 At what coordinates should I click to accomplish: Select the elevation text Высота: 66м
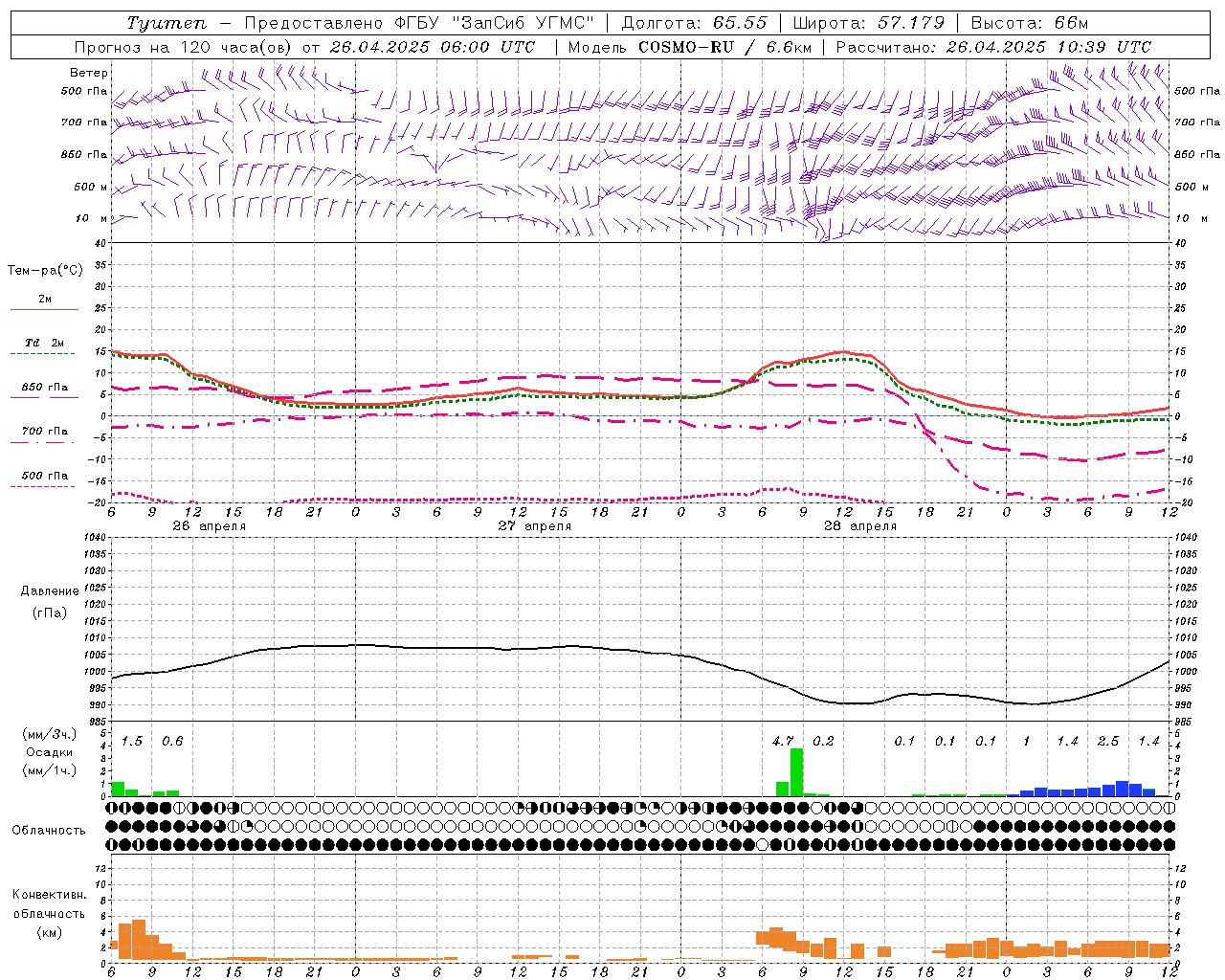(x=1030, y=23)
